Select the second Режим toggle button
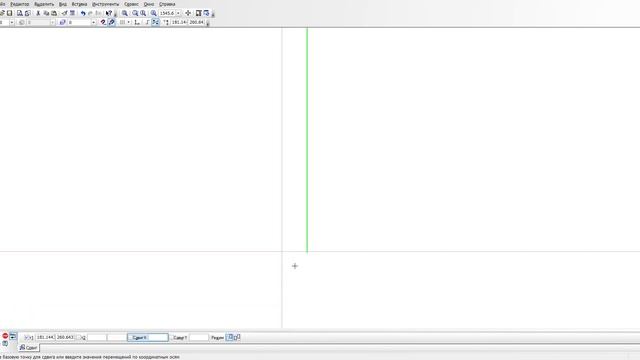640x360 pixels. (237, 337)
